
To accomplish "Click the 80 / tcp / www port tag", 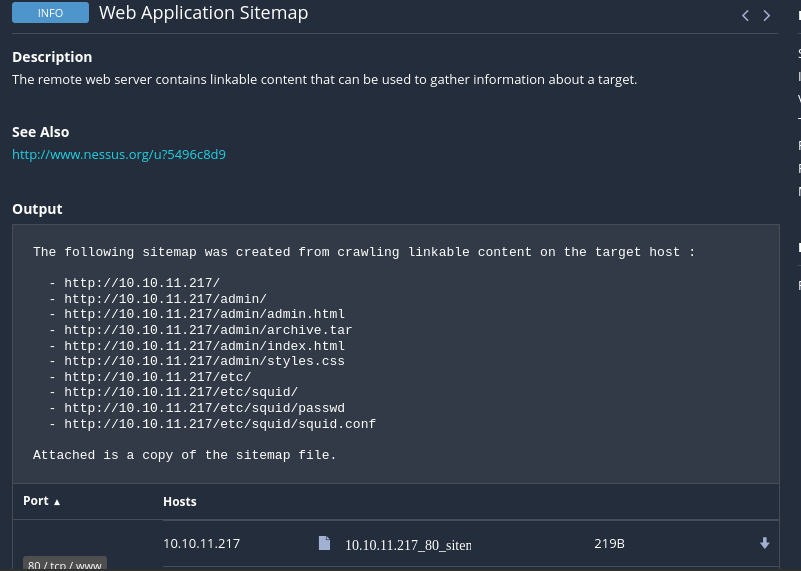I will (x=65, y=564).
